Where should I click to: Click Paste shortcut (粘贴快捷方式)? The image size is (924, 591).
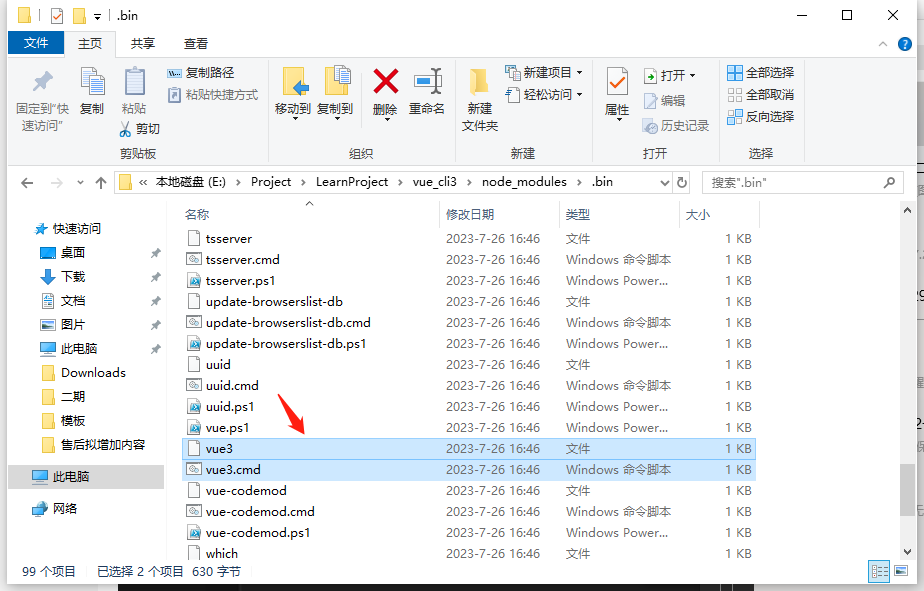[213, 94]
